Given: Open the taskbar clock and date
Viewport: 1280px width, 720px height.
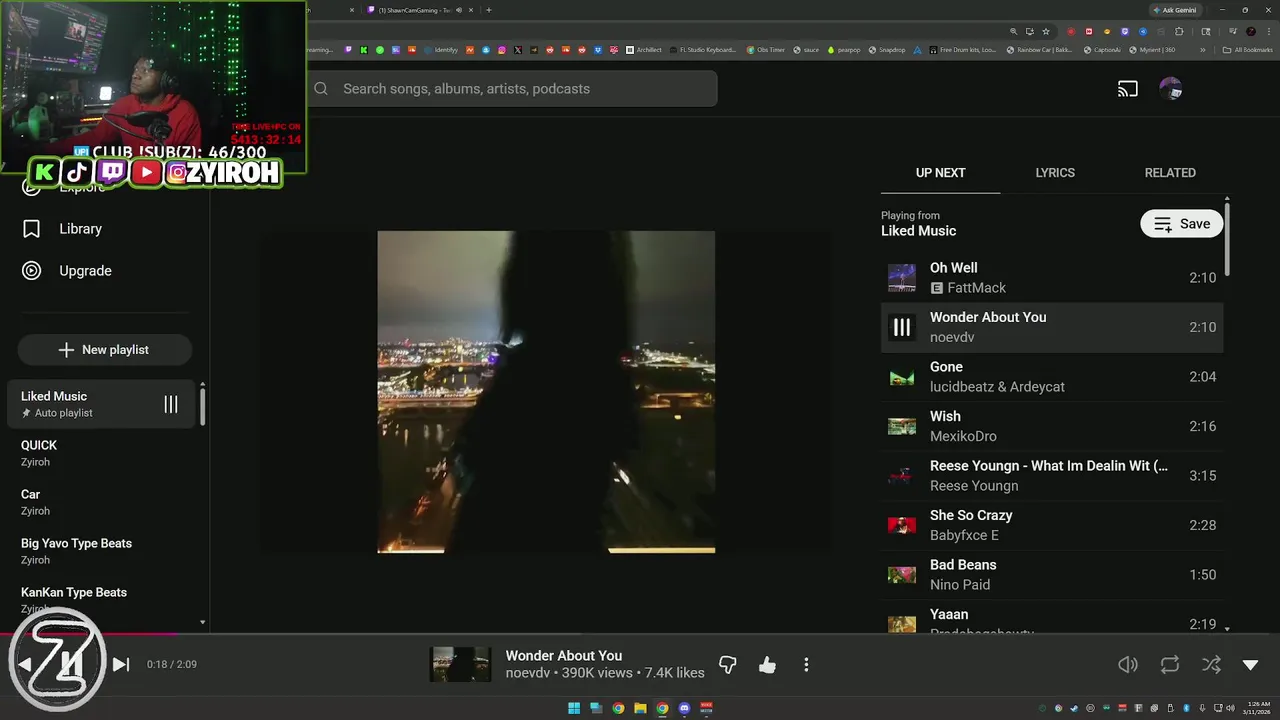Looking at the screenshot, I should coord(1255,708).
